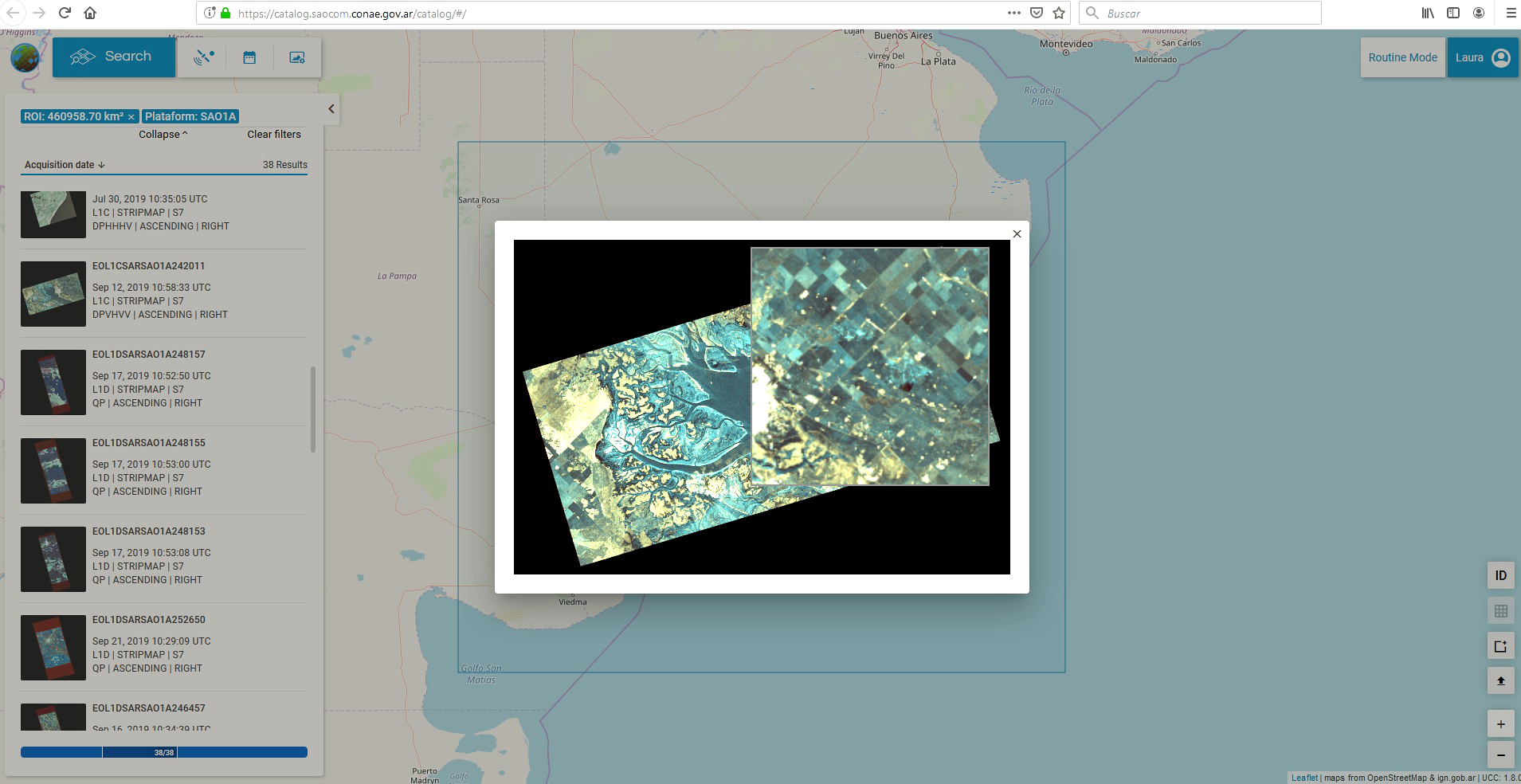Image resolution: width=1521 pixels, height=784 pixels.
Task: Switch the Routine Mode toggle button
Action: click(1402, 57)
